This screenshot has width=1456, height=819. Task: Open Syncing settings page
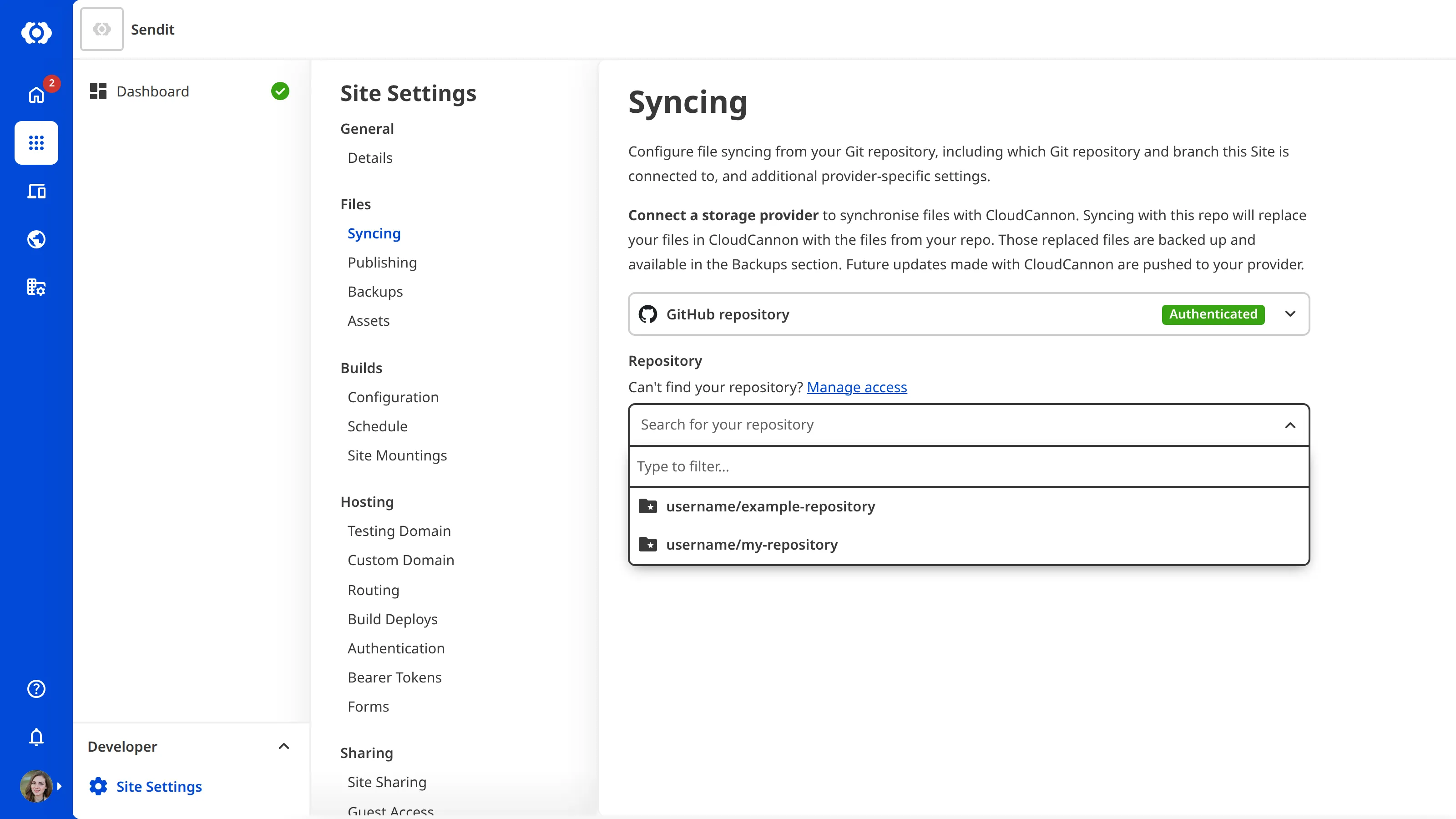click(x=374, y=233)
